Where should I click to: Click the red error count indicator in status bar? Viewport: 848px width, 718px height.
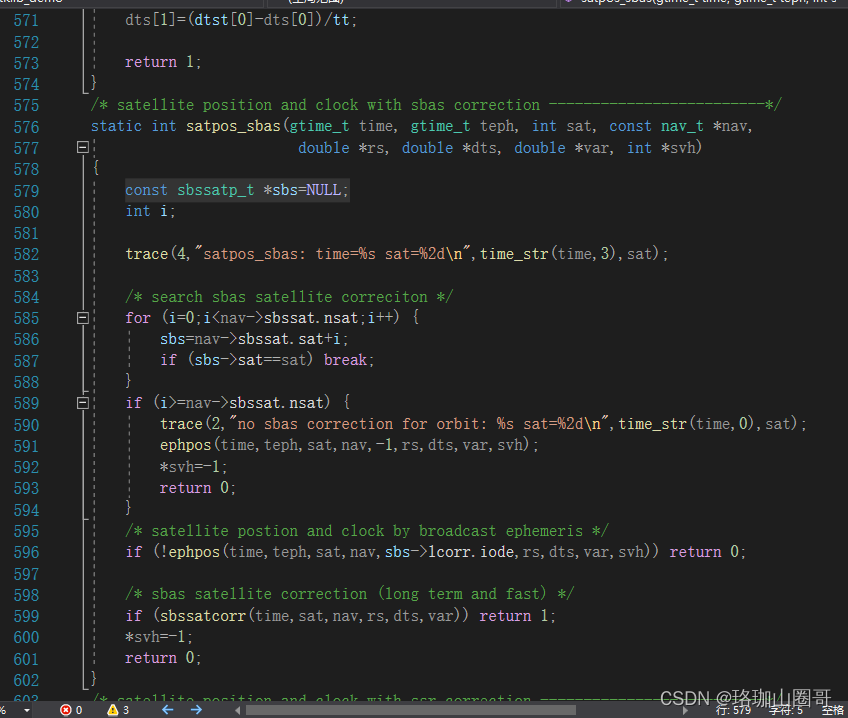66,709
